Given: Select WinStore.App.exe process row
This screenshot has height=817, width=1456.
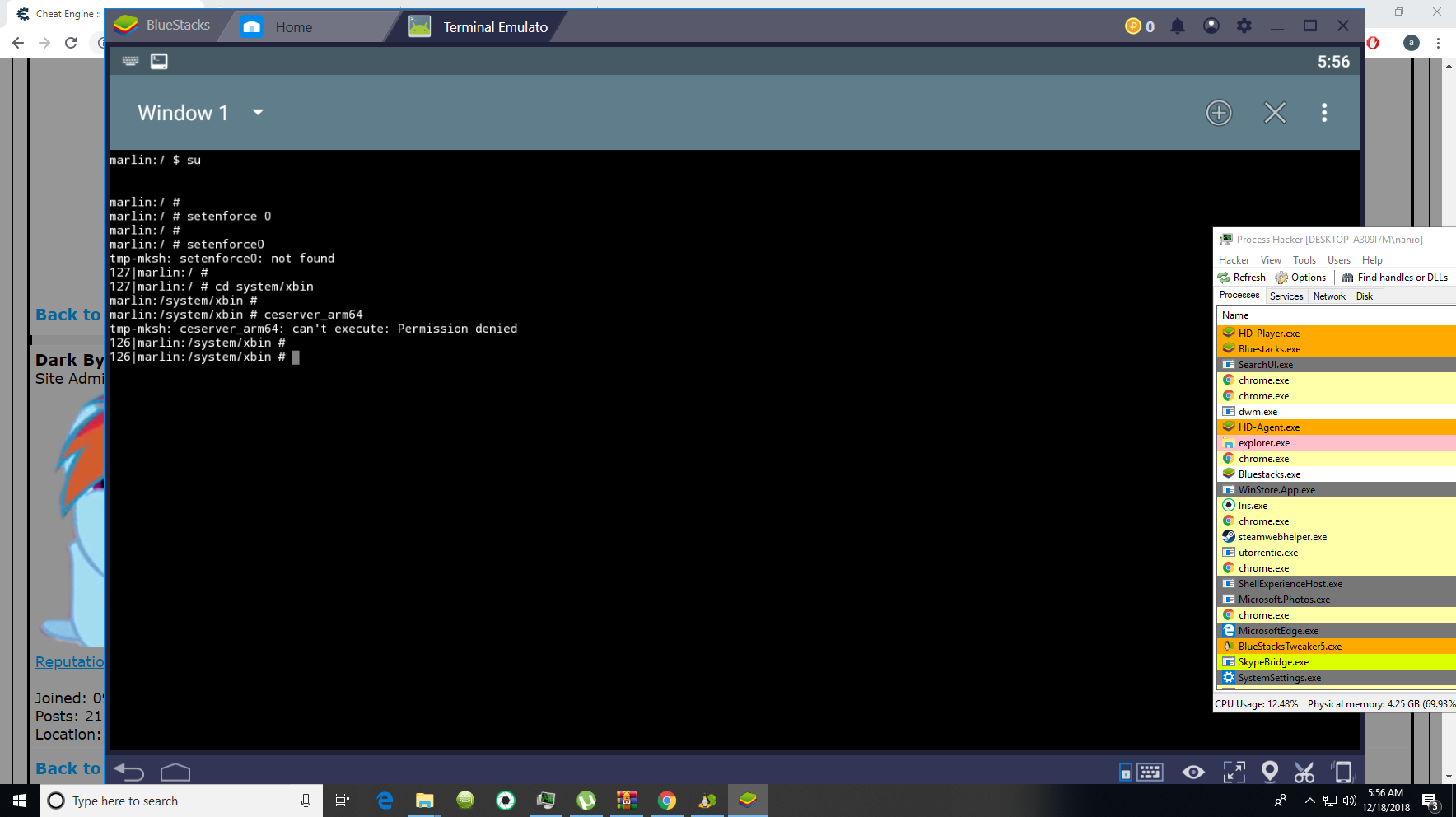Looking at the screenshot, I should coord(1337,490).
